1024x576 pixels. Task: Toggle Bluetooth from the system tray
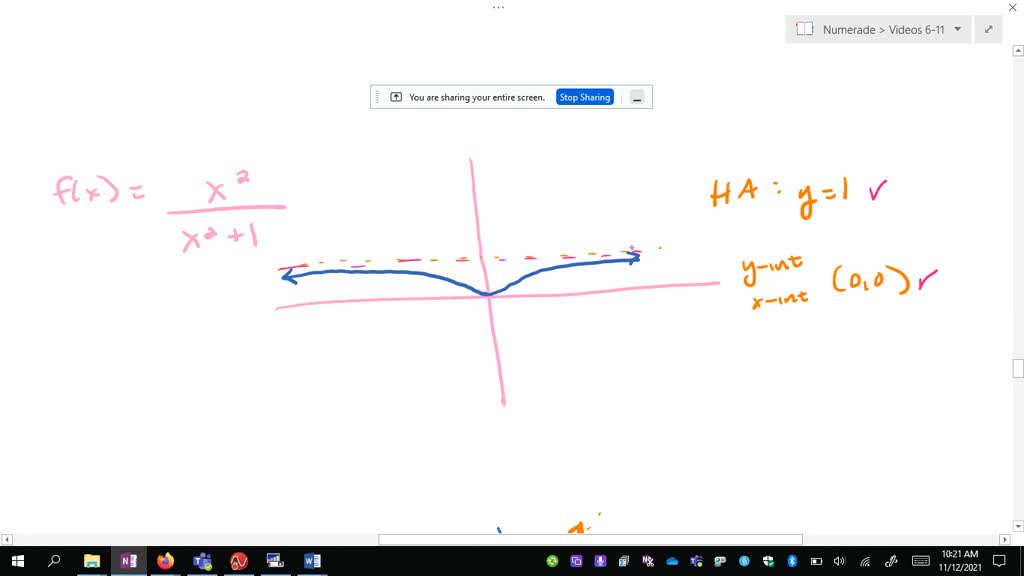click(790, 561)
